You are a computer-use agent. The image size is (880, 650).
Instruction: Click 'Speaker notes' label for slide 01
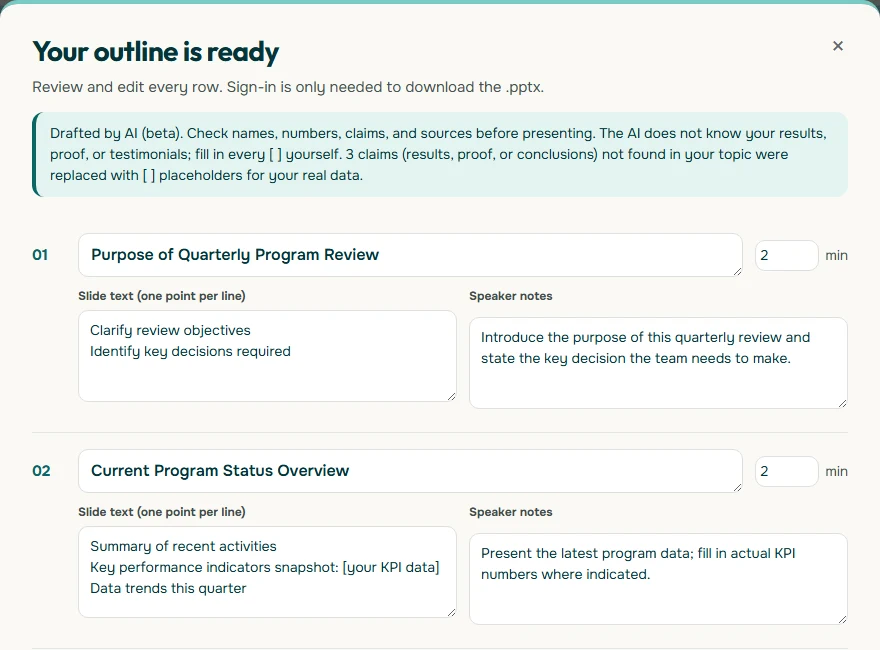pyautogui.click(x=511, y=296)
